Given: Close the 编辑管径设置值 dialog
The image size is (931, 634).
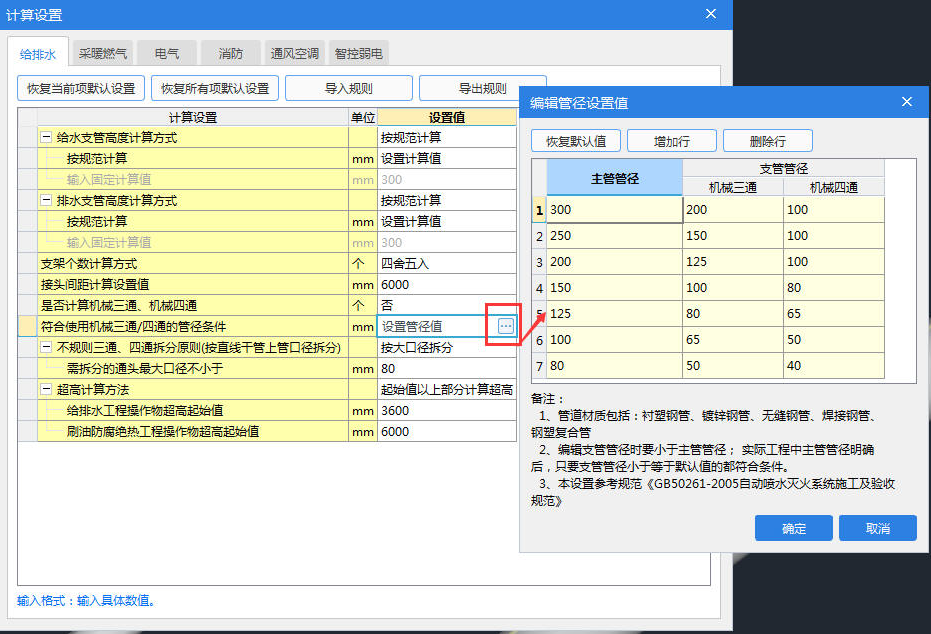Looking at the screenshot, I should coord(907,102).
